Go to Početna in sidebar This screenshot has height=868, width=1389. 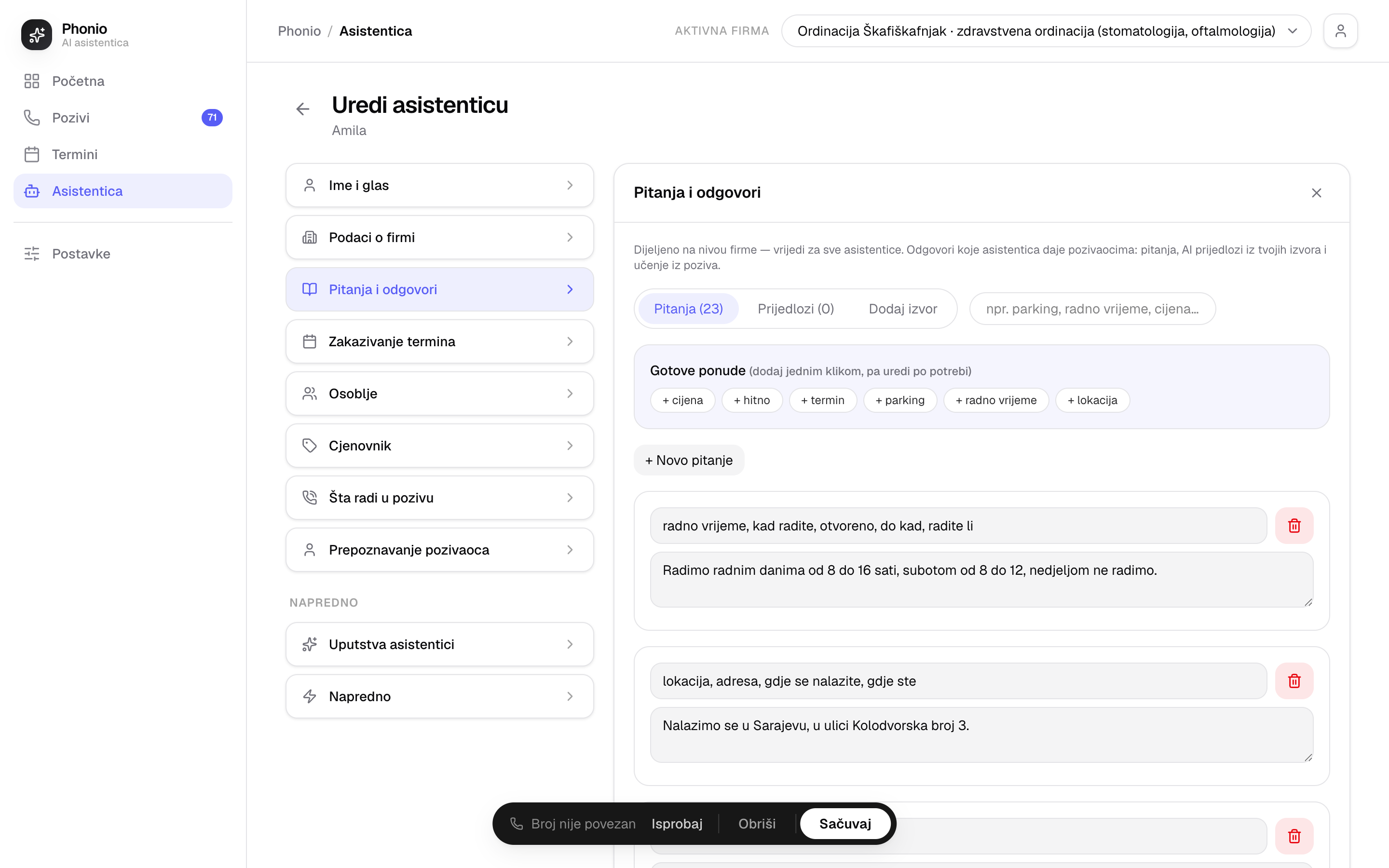click(x=123, y=81)
